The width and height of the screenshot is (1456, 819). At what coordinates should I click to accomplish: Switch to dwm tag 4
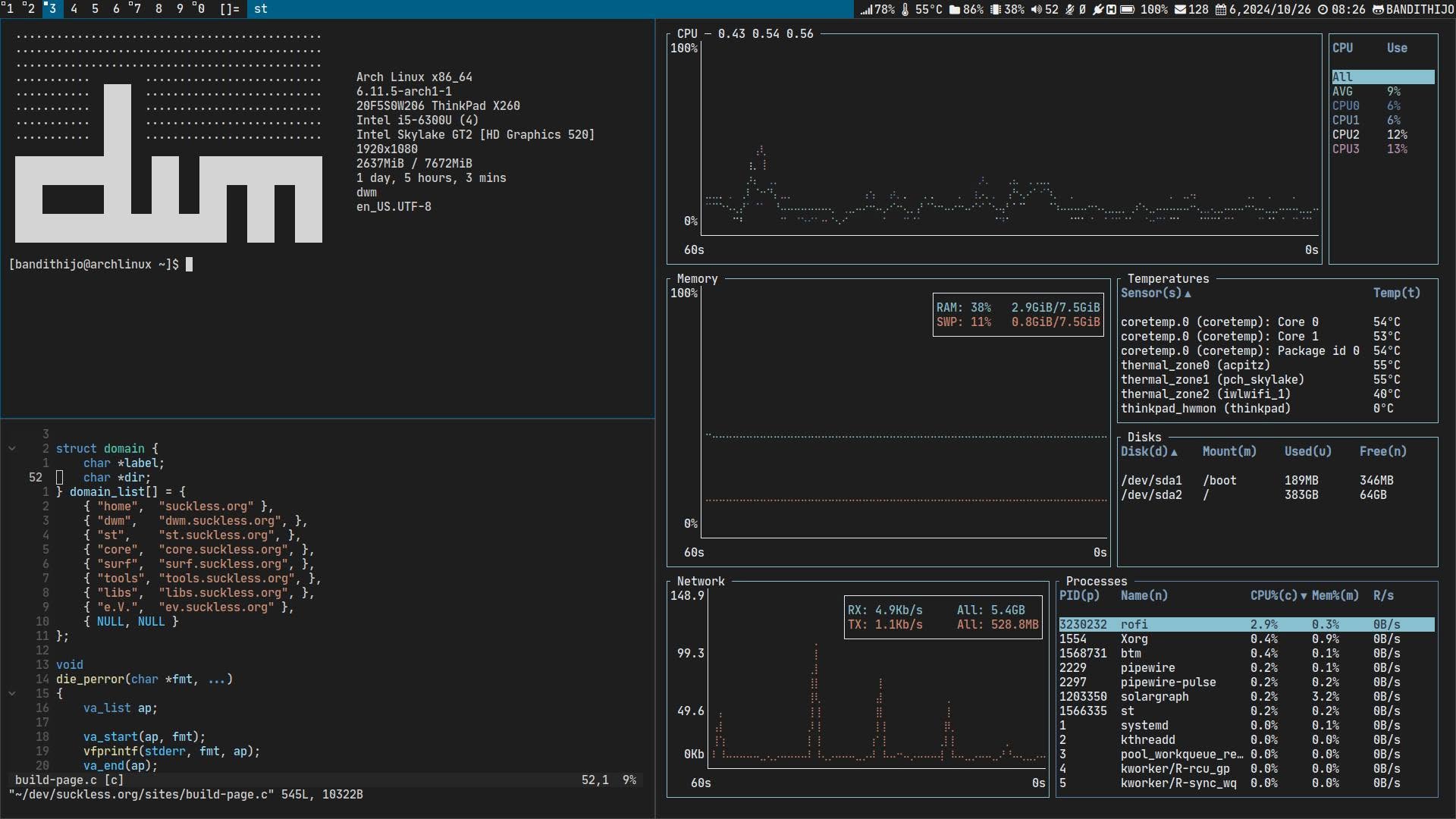[x=74, y=9]
